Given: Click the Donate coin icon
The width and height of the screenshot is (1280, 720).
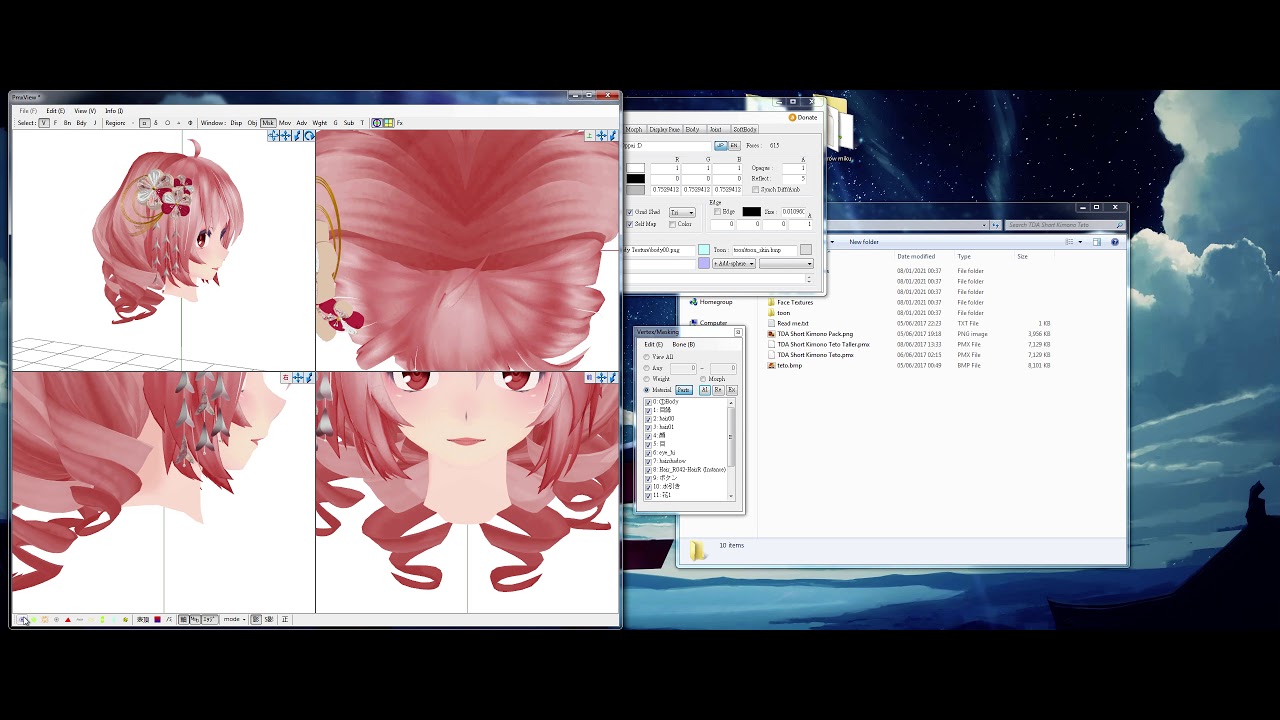Looking at the screenshot, I should tap(793, 117).
